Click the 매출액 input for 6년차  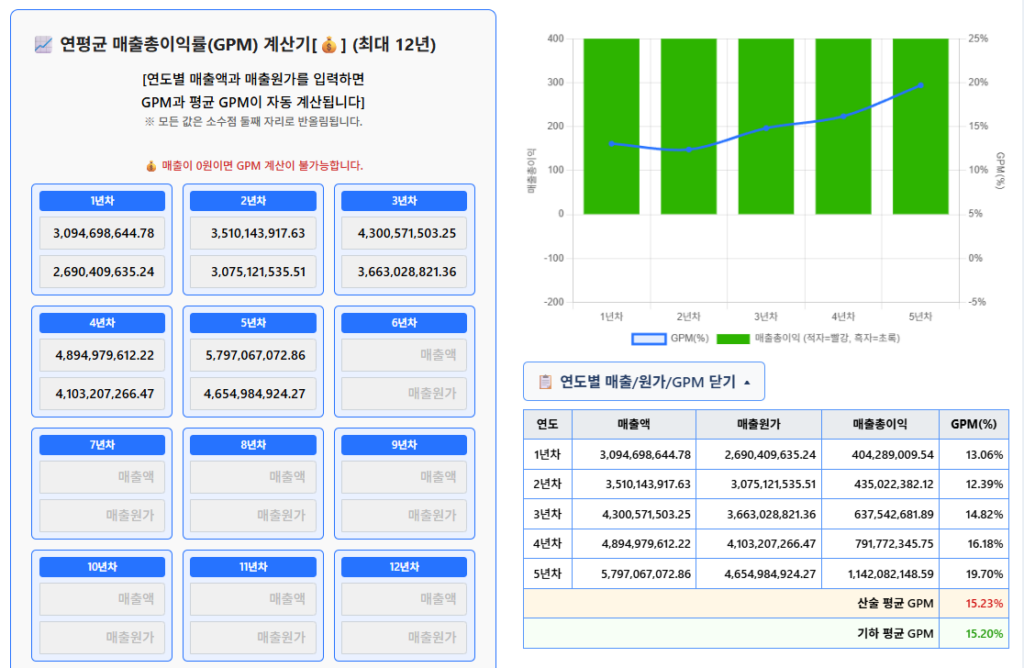(405, 355)
